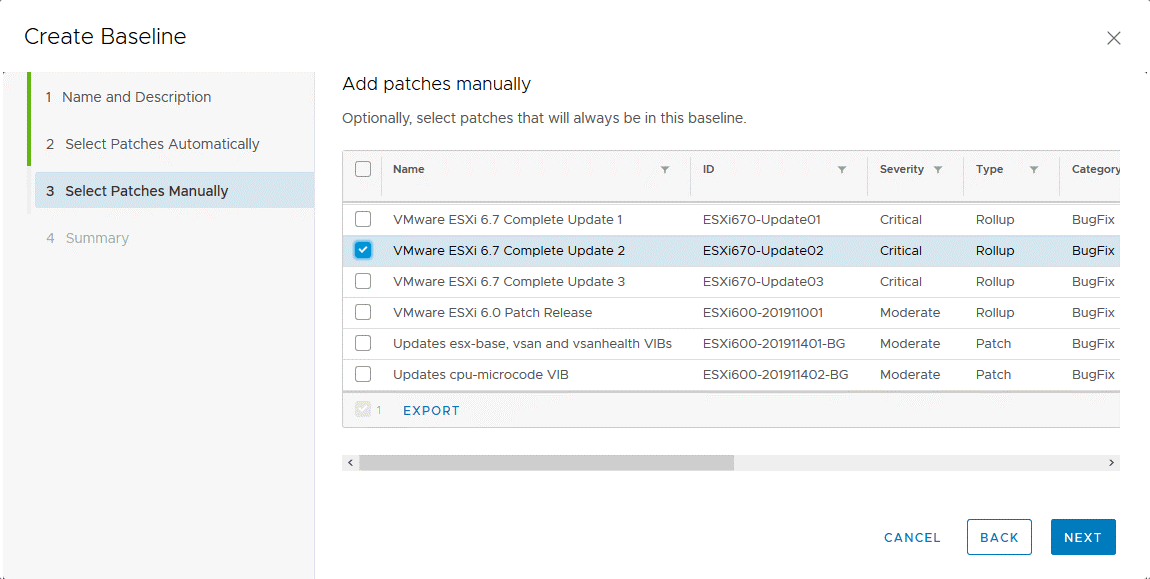Open the Type column filter
Viewport: 1150px width, 579px height.
point(1035,170)
